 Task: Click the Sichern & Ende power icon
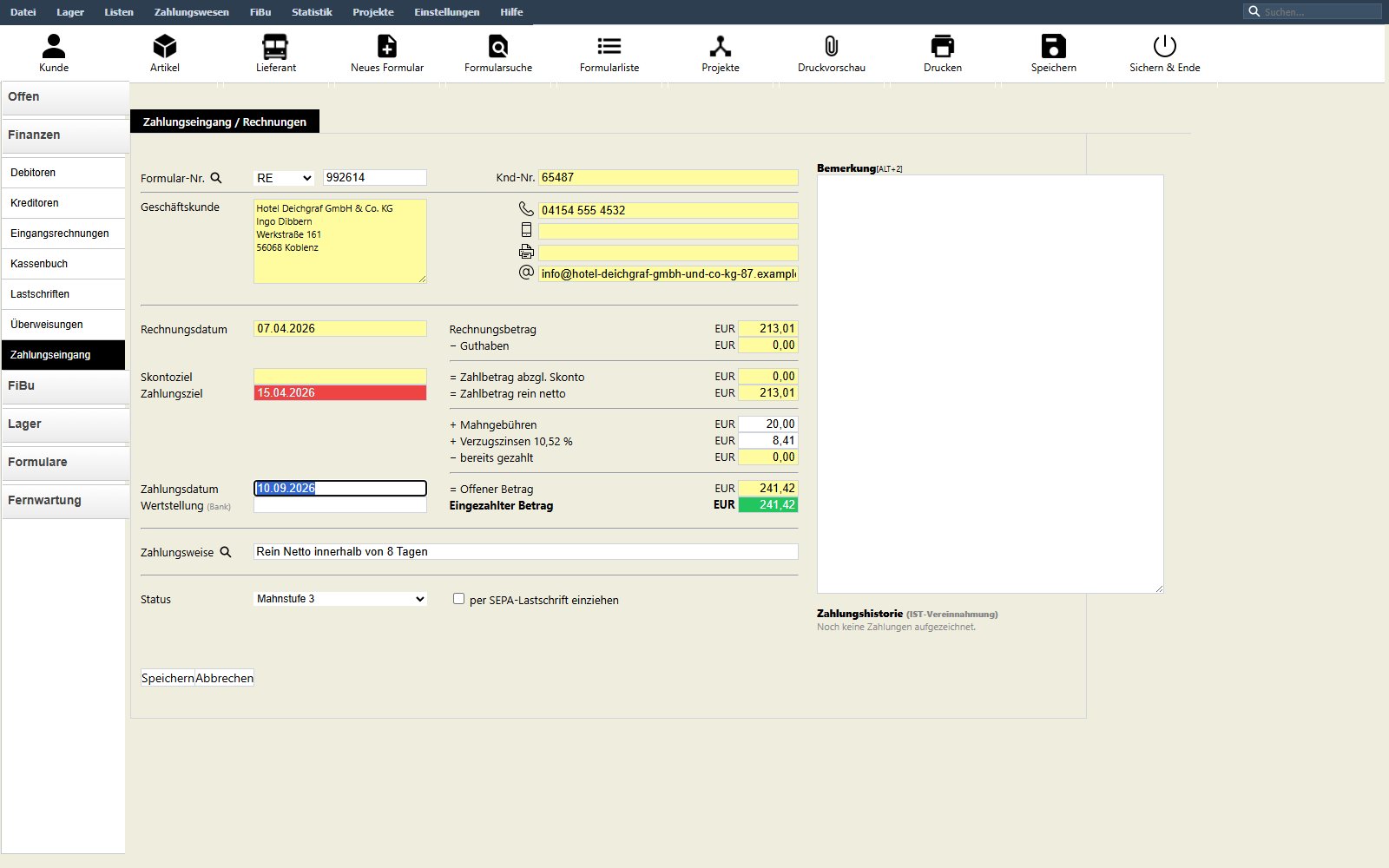[x=1165, y=46]
